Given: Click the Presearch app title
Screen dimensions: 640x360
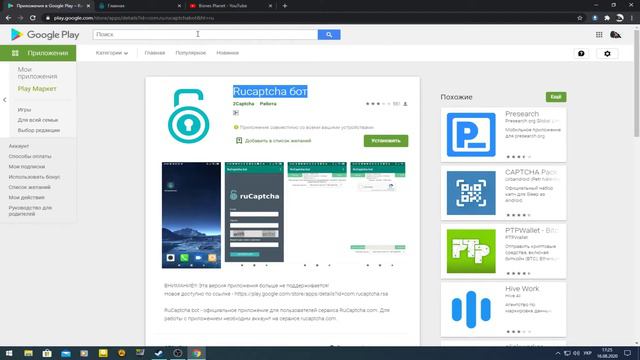Looking at the screenshot, I should point(522,114).
